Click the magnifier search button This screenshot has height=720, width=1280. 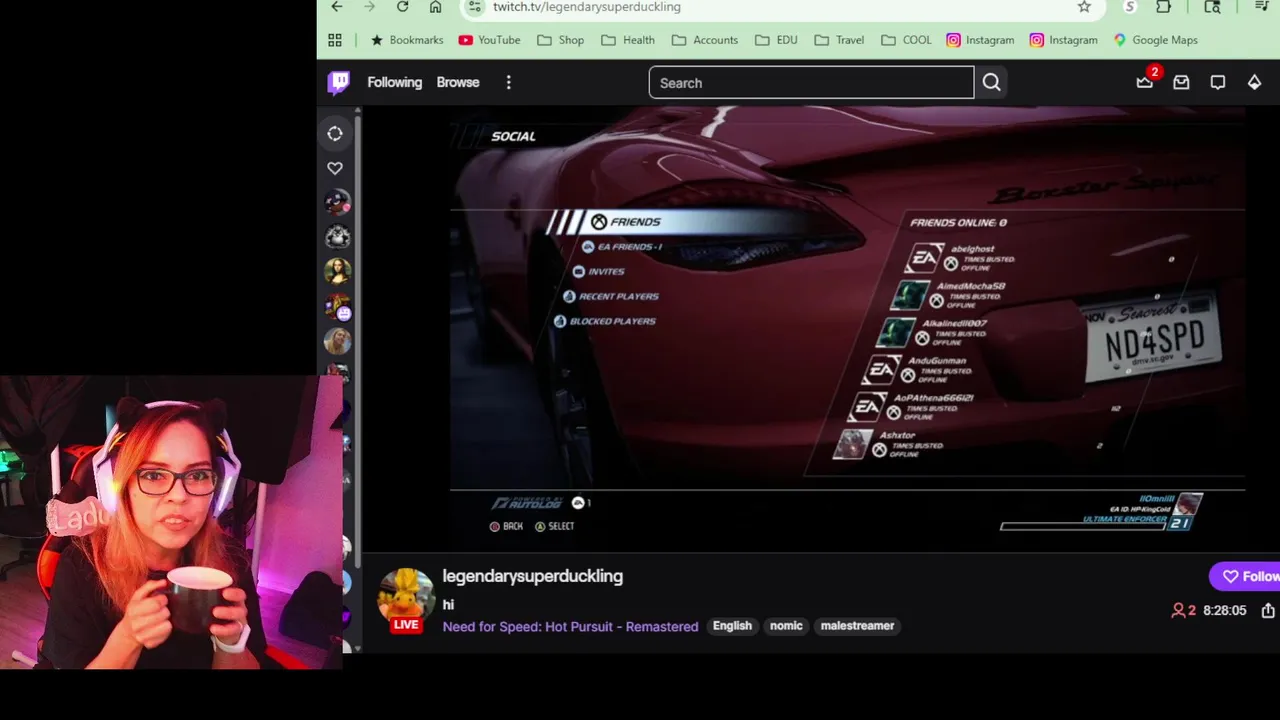(991, 83)
